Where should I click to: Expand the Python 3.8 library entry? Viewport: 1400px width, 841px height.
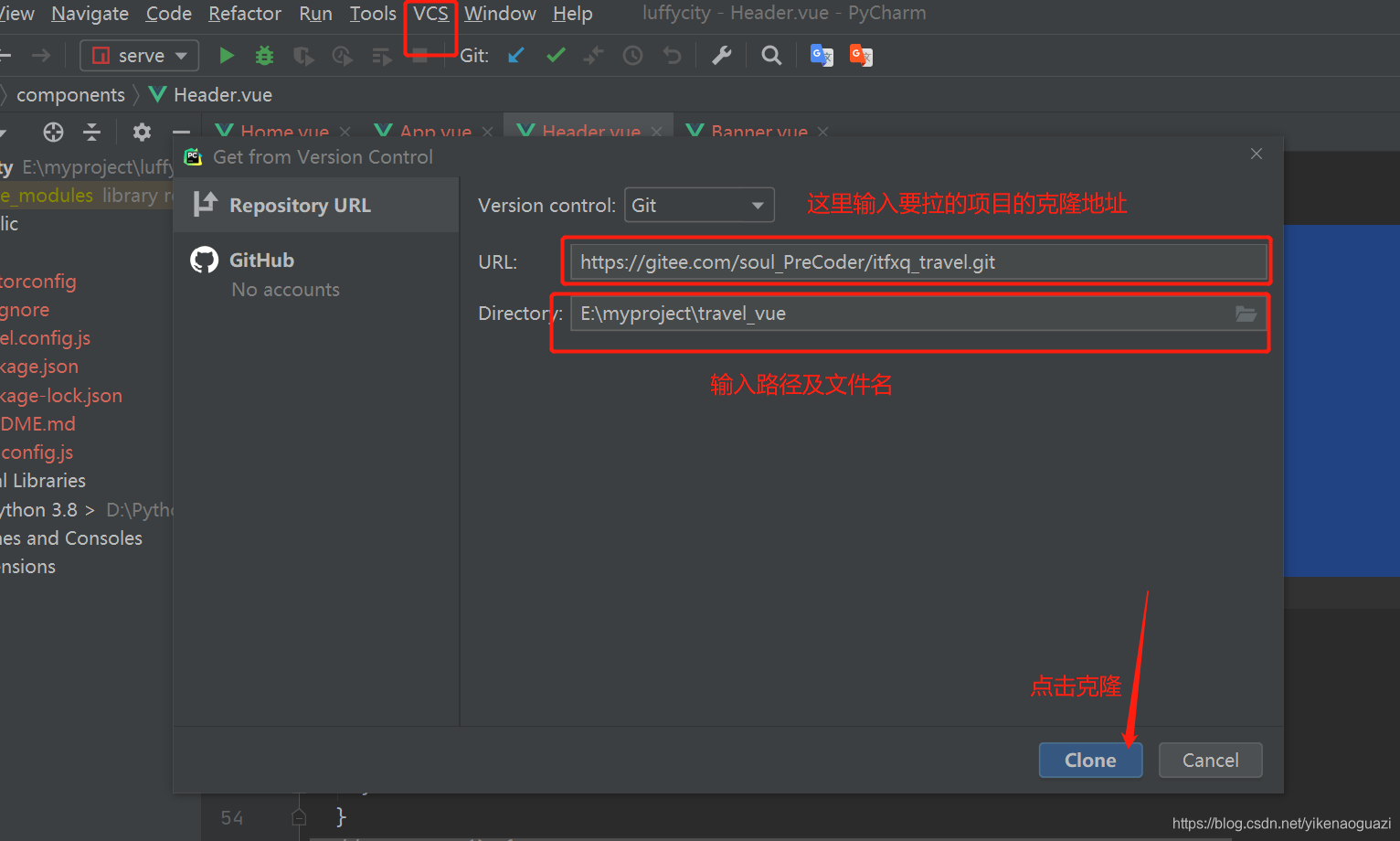click(90, 510)
